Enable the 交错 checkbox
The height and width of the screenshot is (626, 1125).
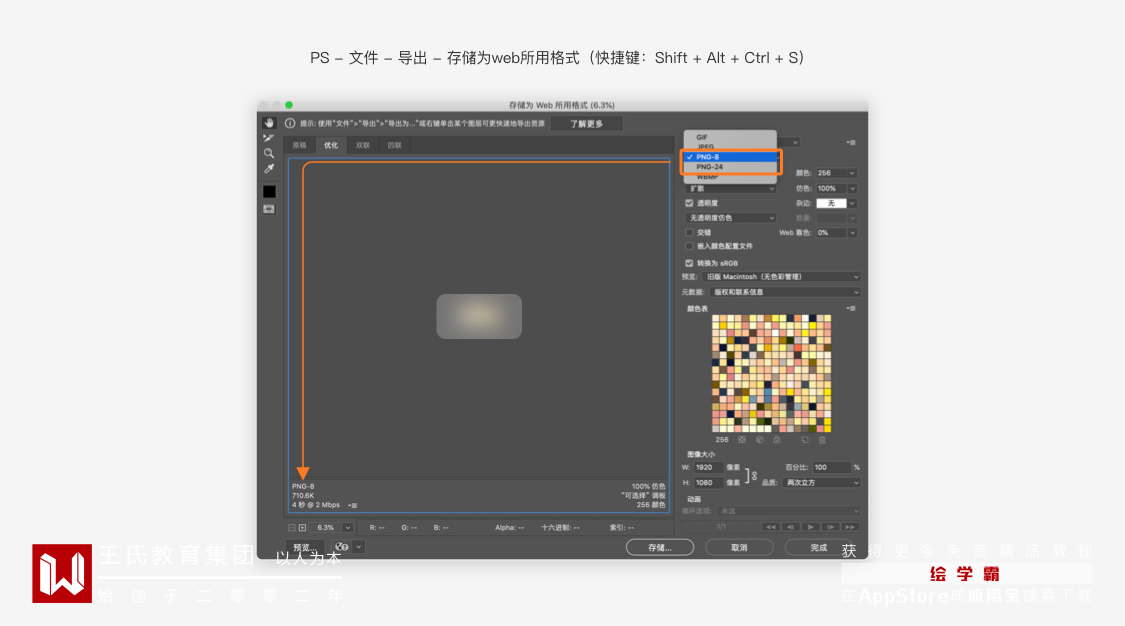pyautogui.click(x=689, y=233)
